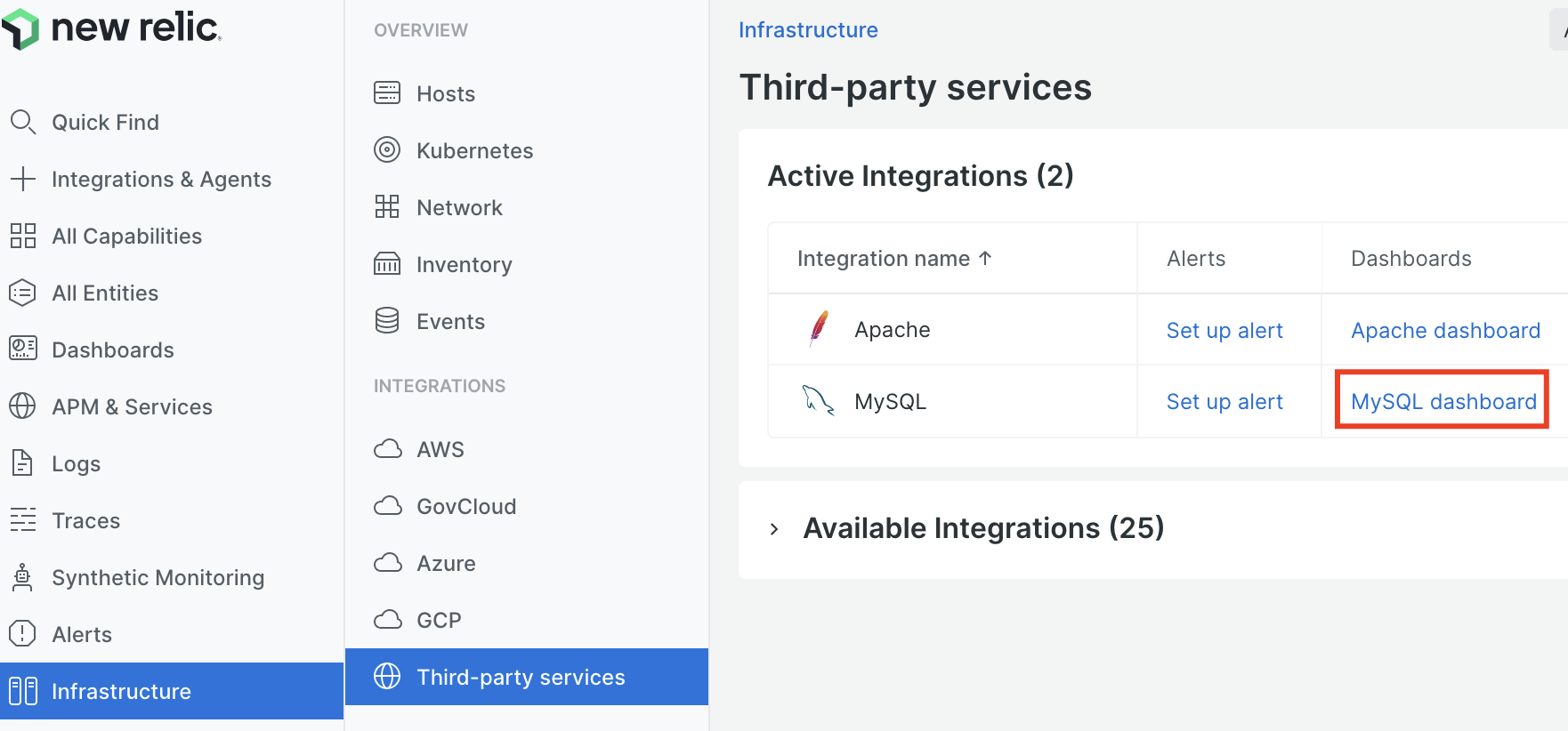The width and height of the screenshot is (1568, 731).
Task: Click the Alerts column header
Action: coord(1196,258)
